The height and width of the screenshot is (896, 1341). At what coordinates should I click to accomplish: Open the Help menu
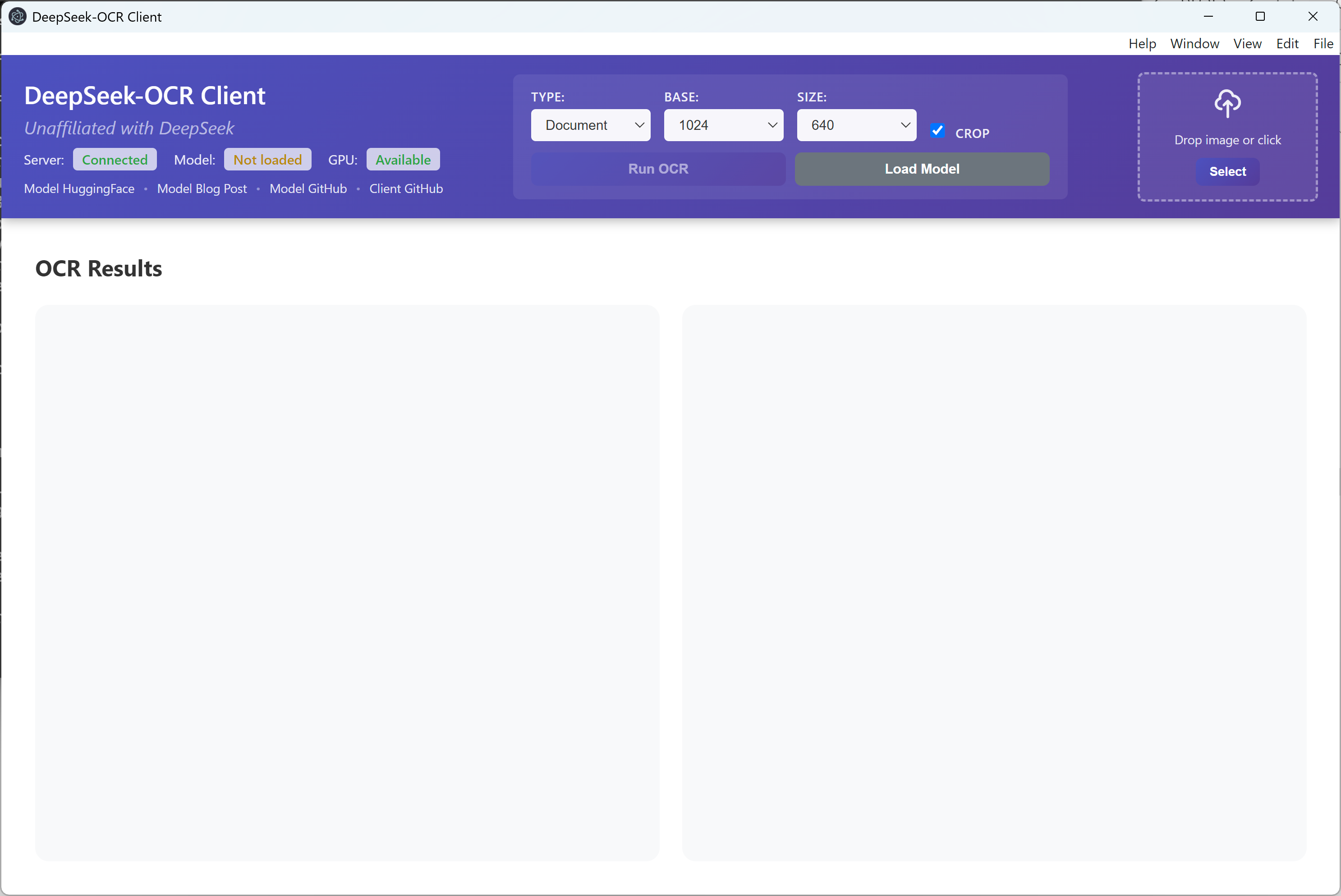[1142, 44]
